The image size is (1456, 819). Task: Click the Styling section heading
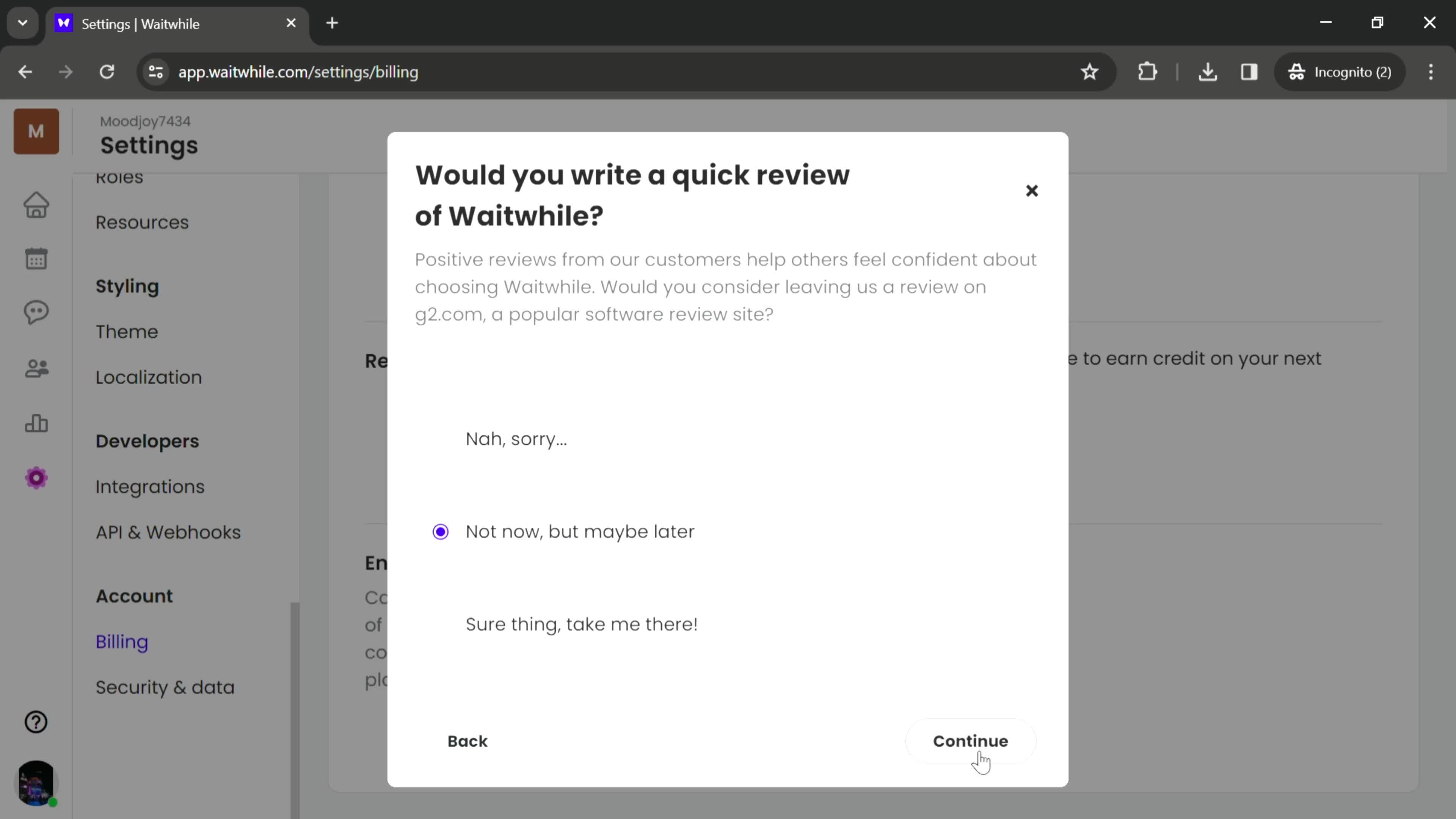pyautogui.click(x=127, y=287)
